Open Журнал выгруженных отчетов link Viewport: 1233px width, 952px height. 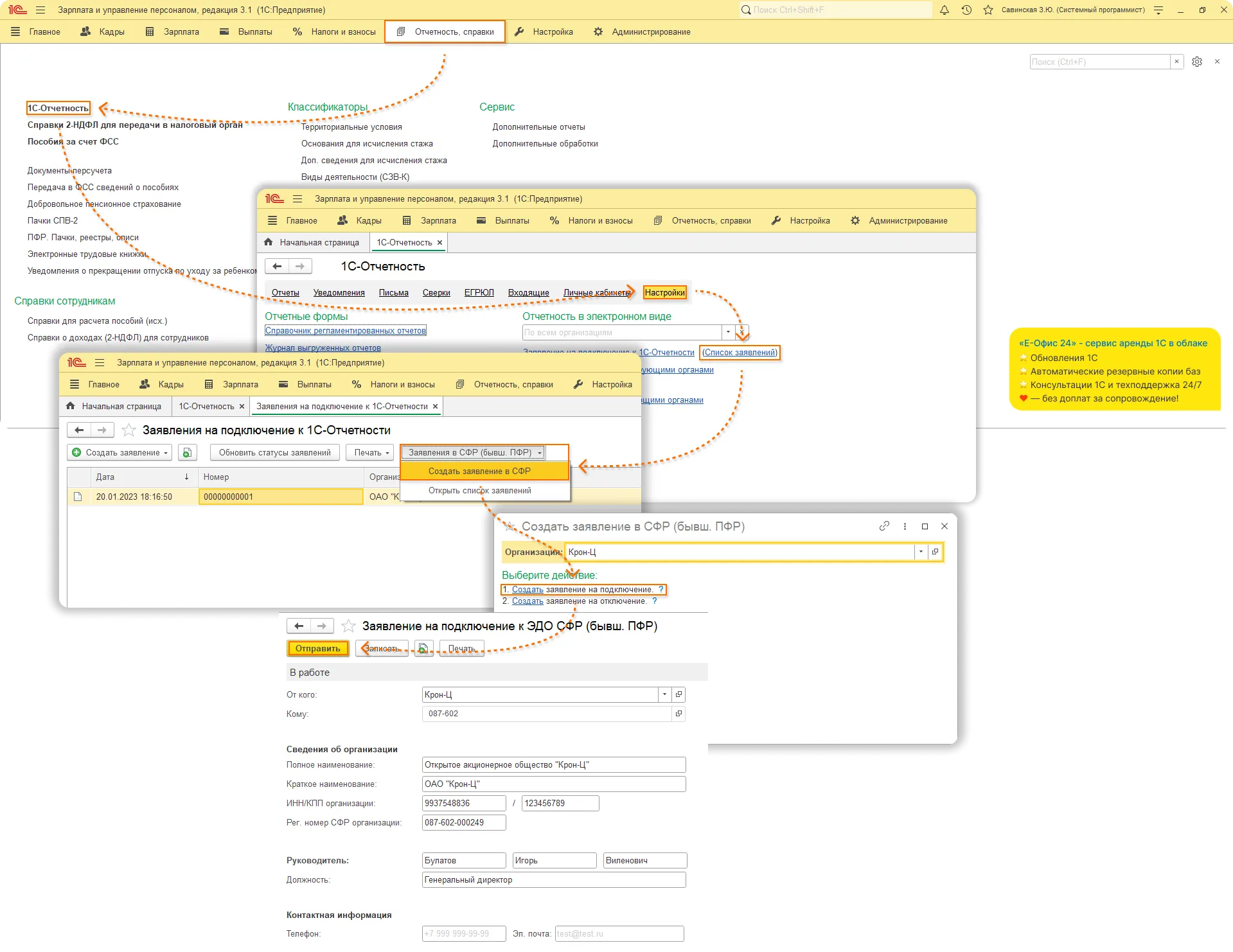[x=323, y=348]
